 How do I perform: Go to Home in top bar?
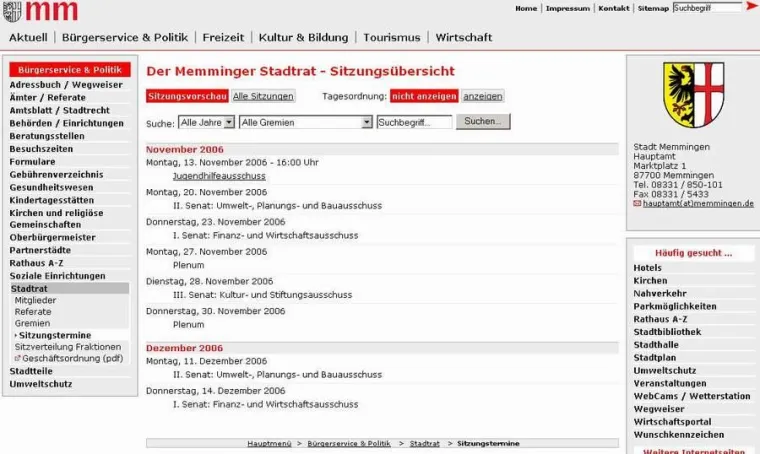pos(526,8)
